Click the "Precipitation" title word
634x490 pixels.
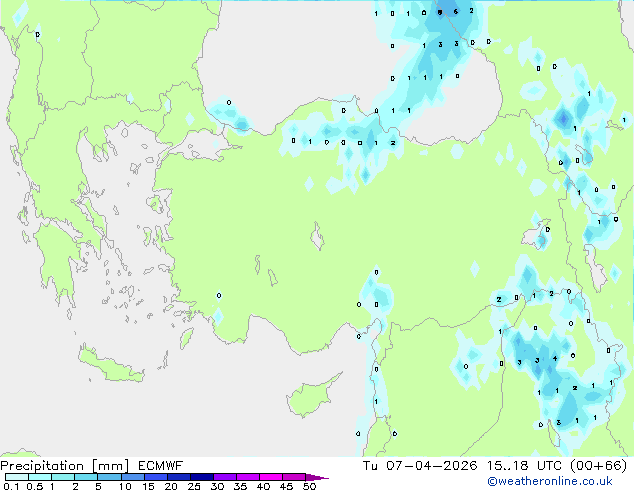[x=42, y=466]
